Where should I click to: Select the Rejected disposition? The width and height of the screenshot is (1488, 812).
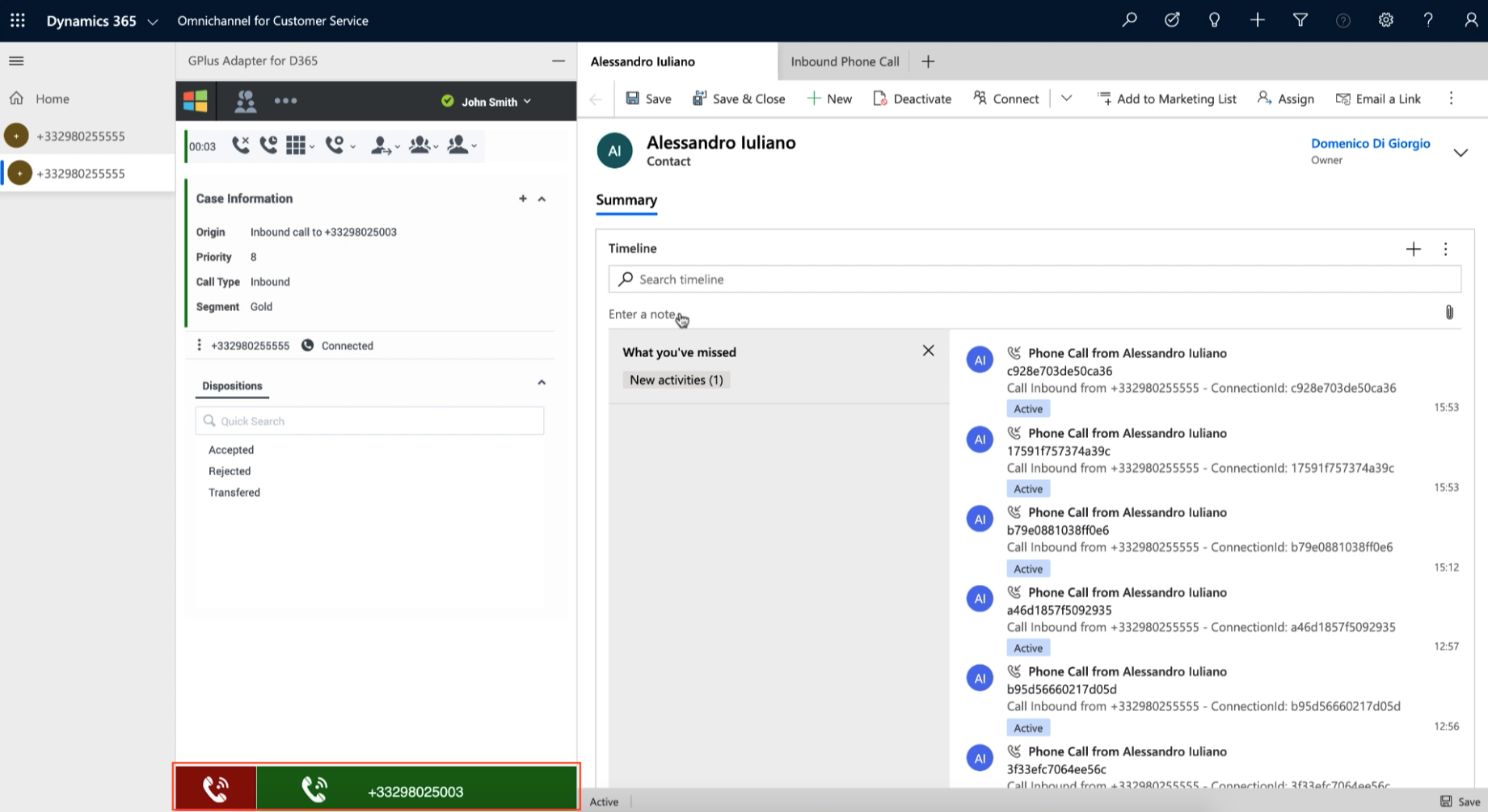[230, 471]
